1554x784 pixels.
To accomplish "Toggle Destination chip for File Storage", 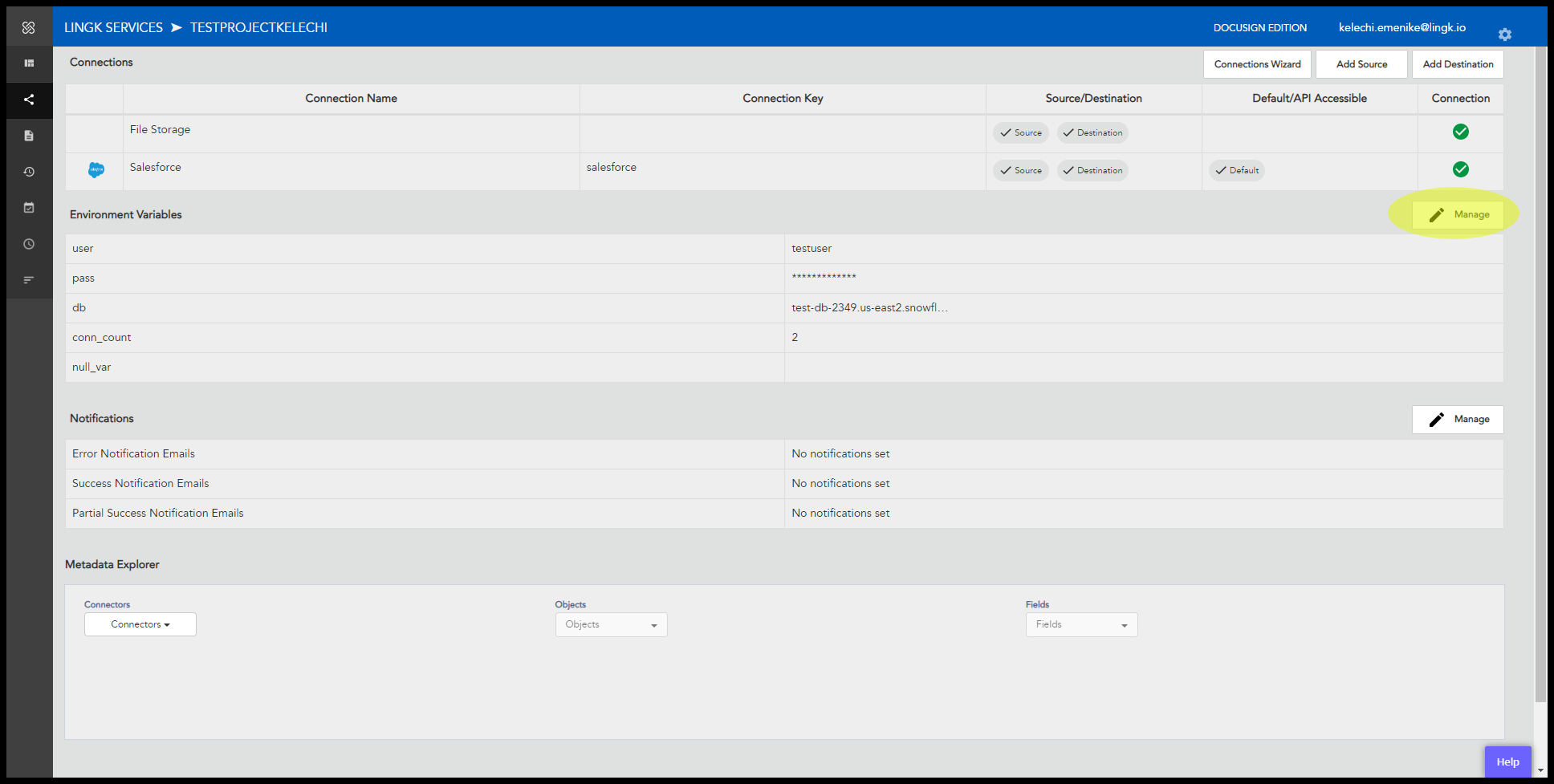I will (1092, 132).
